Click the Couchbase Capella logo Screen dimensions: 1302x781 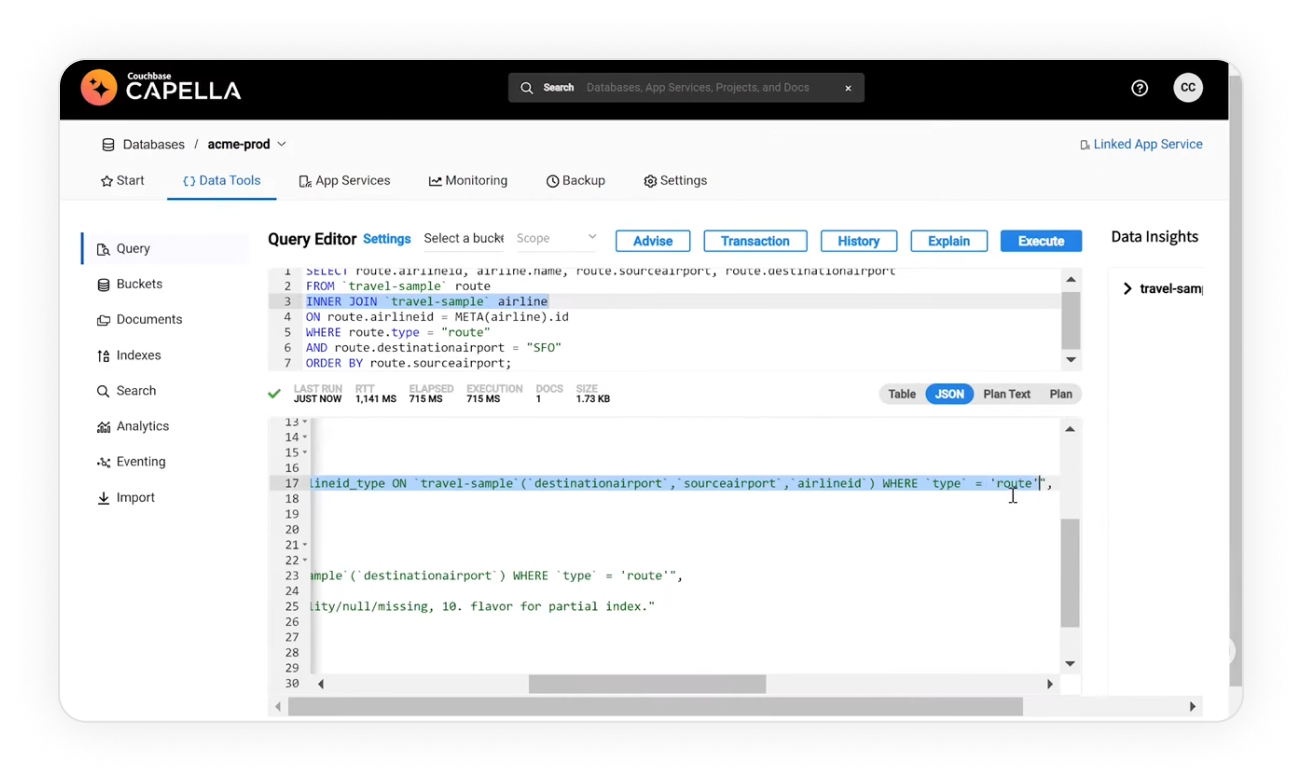(x=161, y=88)
